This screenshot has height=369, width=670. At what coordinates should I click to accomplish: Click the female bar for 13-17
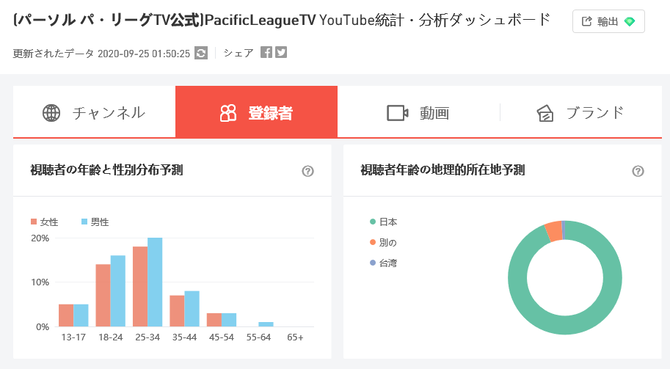tap(66, 315)
